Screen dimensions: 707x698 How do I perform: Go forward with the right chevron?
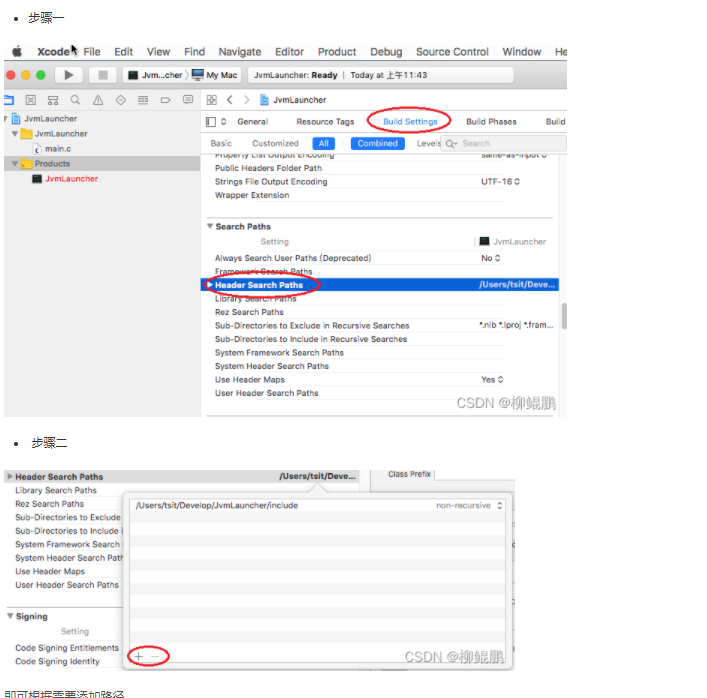(247, 100)
